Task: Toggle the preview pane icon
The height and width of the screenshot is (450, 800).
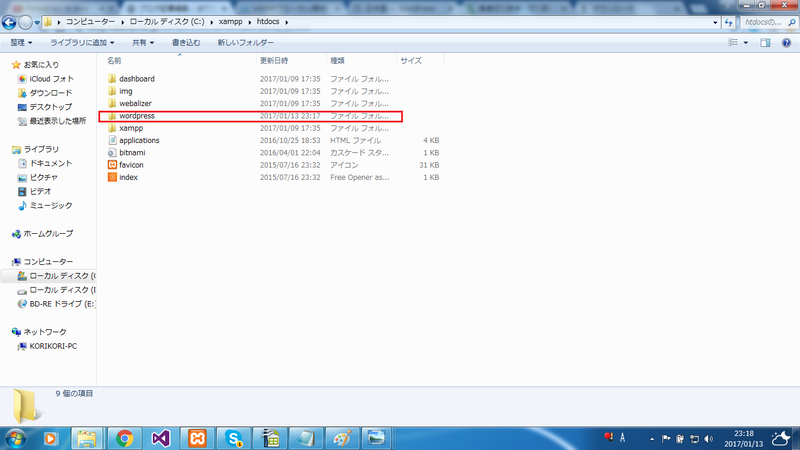Action: (765, 43)
